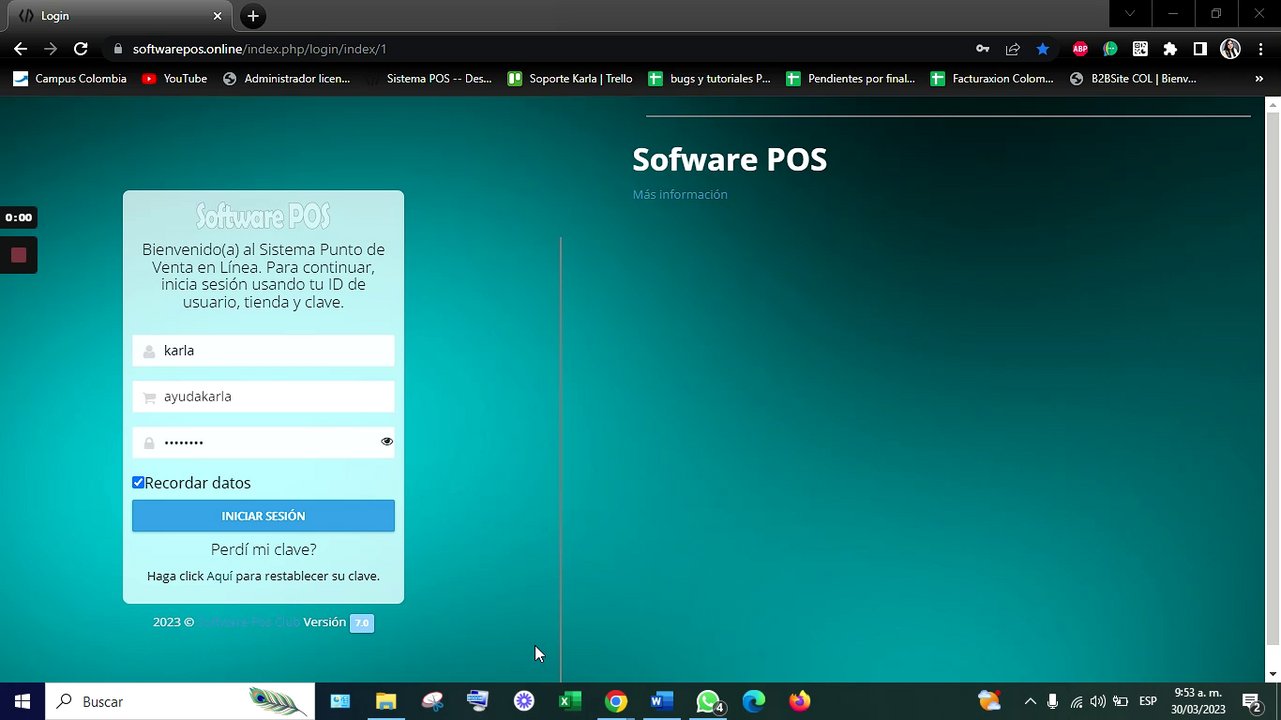
Task: Open the Campus Colombia bookmark
Action: pos(70,78)
